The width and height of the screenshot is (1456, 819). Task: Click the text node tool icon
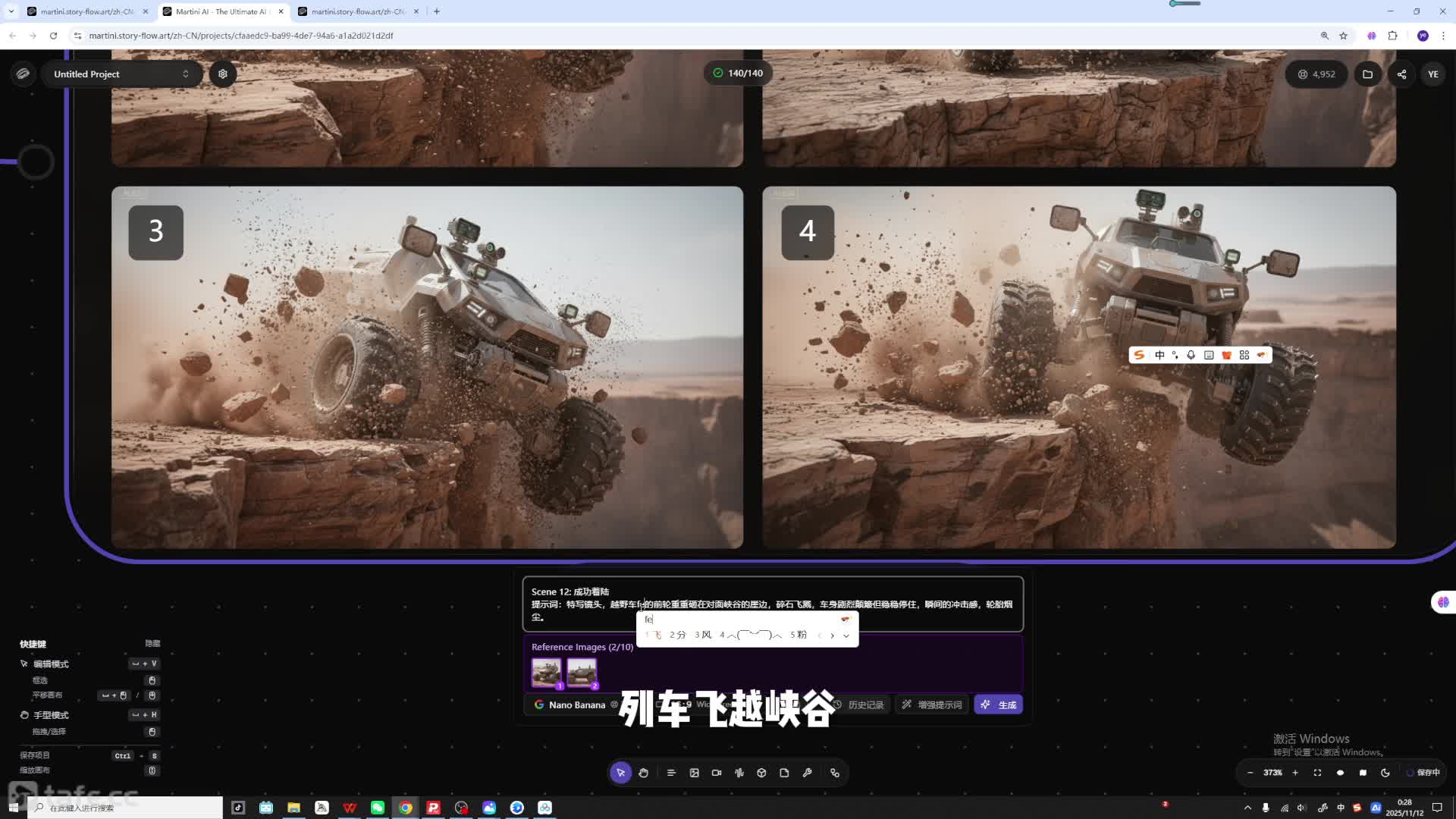[x=671, y=773]
